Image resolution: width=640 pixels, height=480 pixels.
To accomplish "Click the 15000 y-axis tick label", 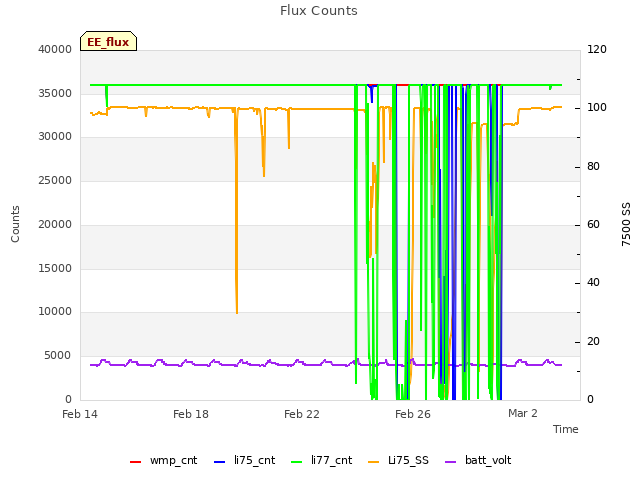I will (x=55, y=269).
